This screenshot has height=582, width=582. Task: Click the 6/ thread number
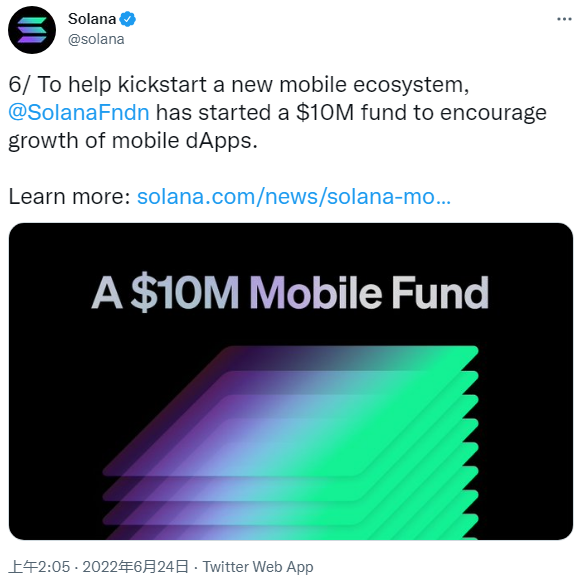[x=20, y=84]
